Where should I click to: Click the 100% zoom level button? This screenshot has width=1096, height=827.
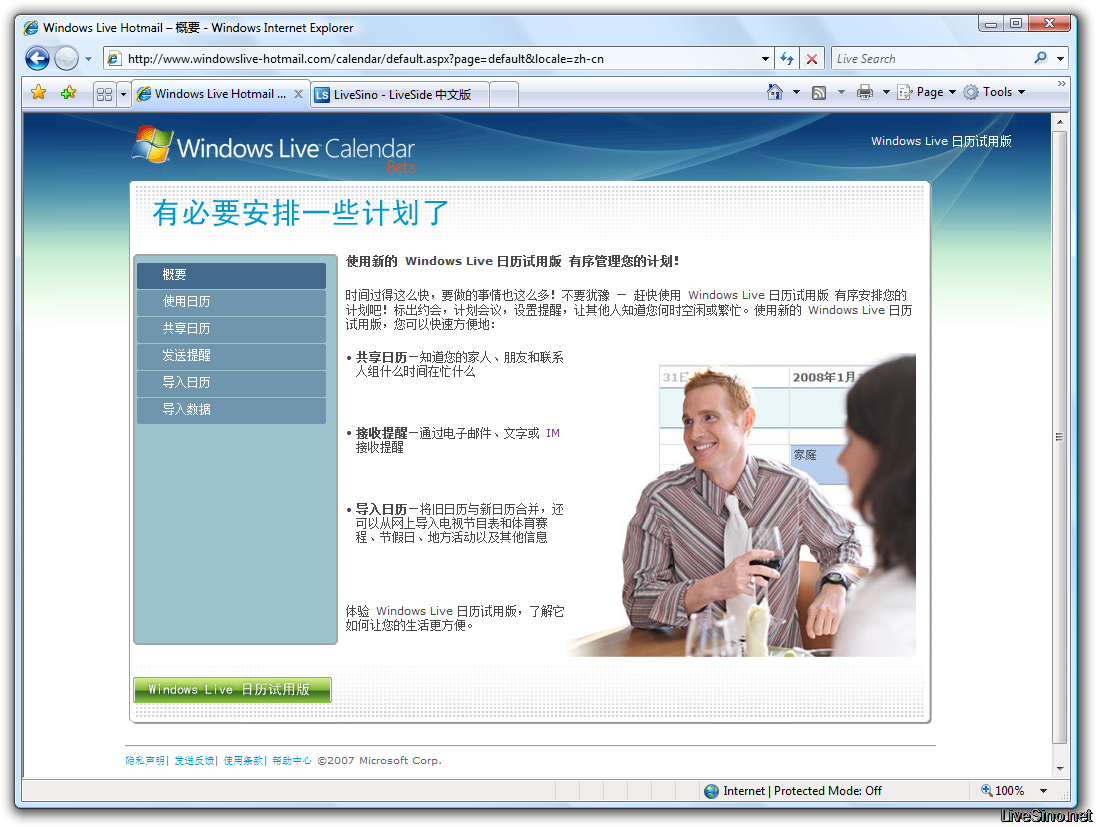coord(1004,791)
